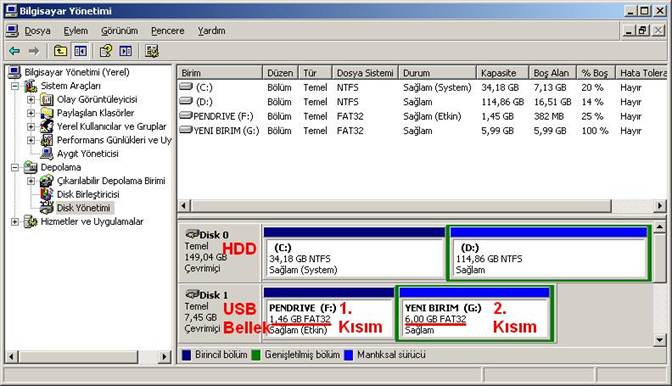Screen dimensions: 672x386
Task: Click the tree pane right scroll arrow
Action: pyautogui.click(x=164, y=356)
